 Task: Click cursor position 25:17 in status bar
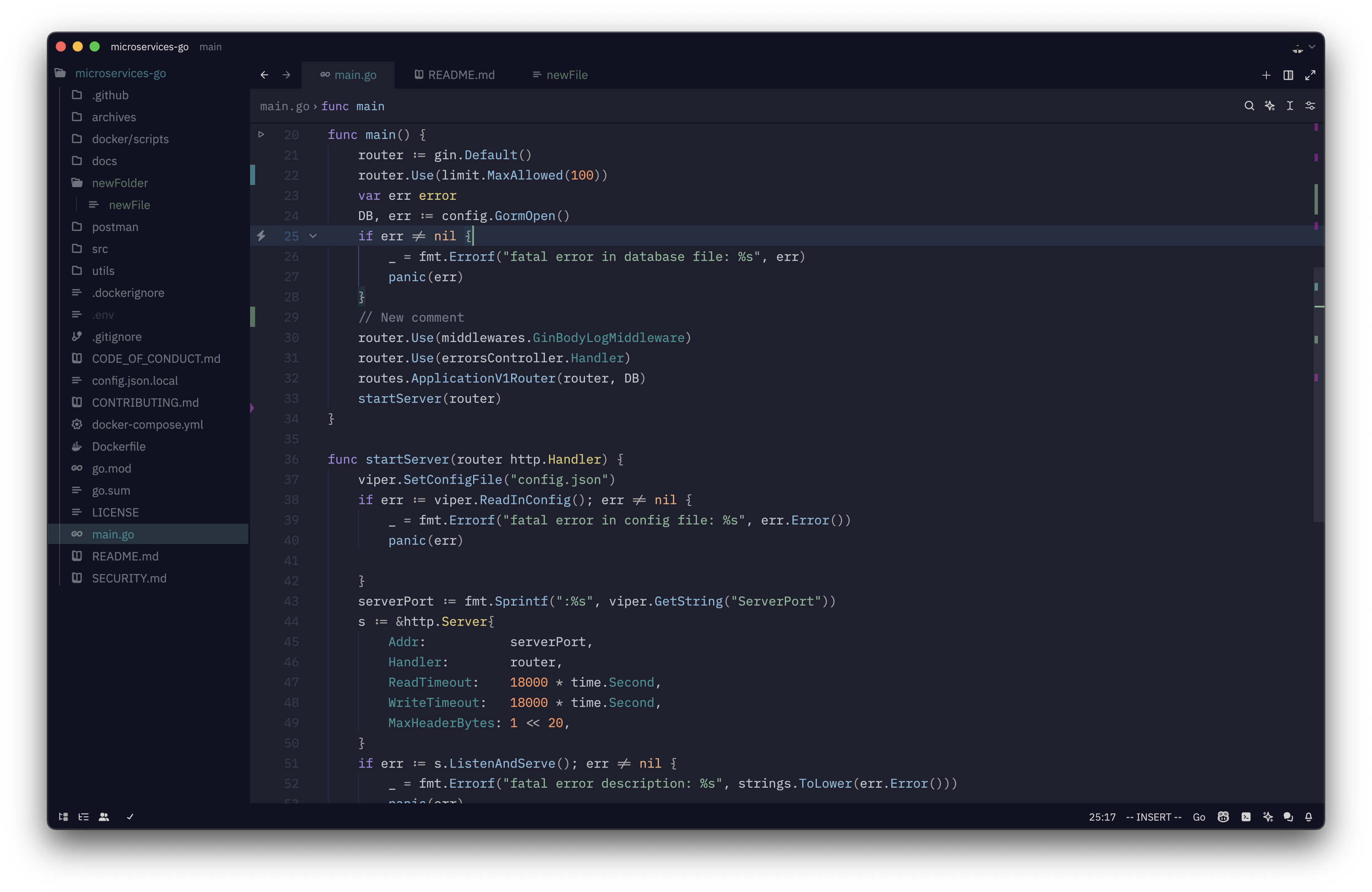click(x=1102, y=816)
